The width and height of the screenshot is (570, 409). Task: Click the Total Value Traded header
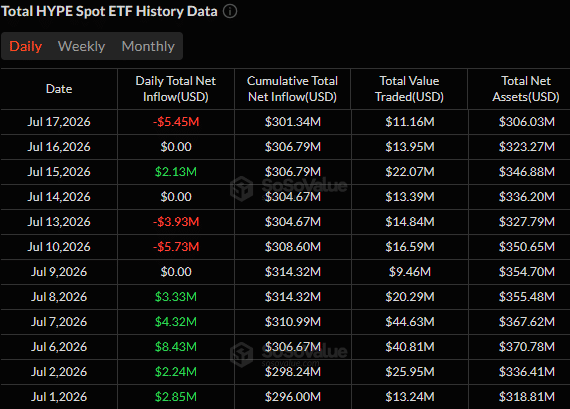coord(409,89)
